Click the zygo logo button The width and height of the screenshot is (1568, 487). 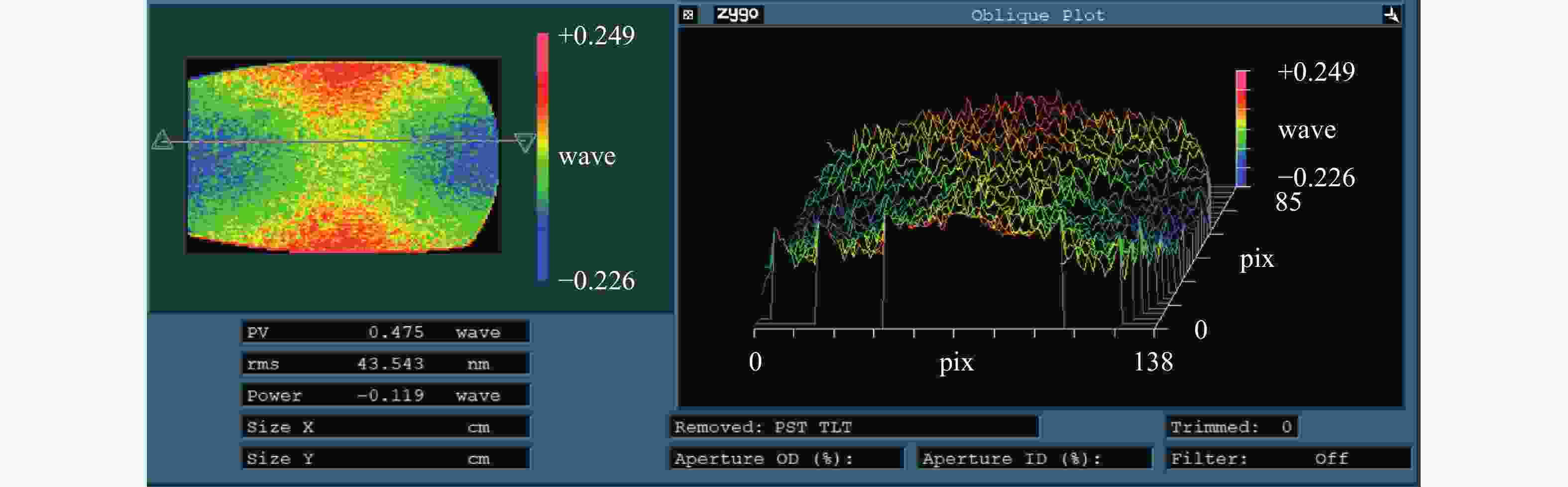coord(738,14)
